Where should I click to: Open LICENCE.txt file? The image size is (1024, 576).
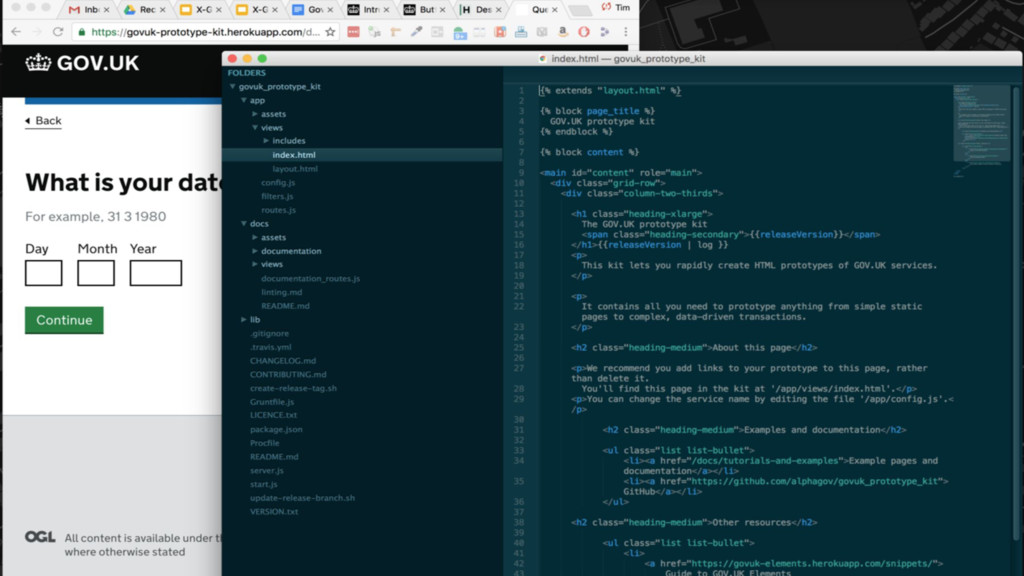274,415
